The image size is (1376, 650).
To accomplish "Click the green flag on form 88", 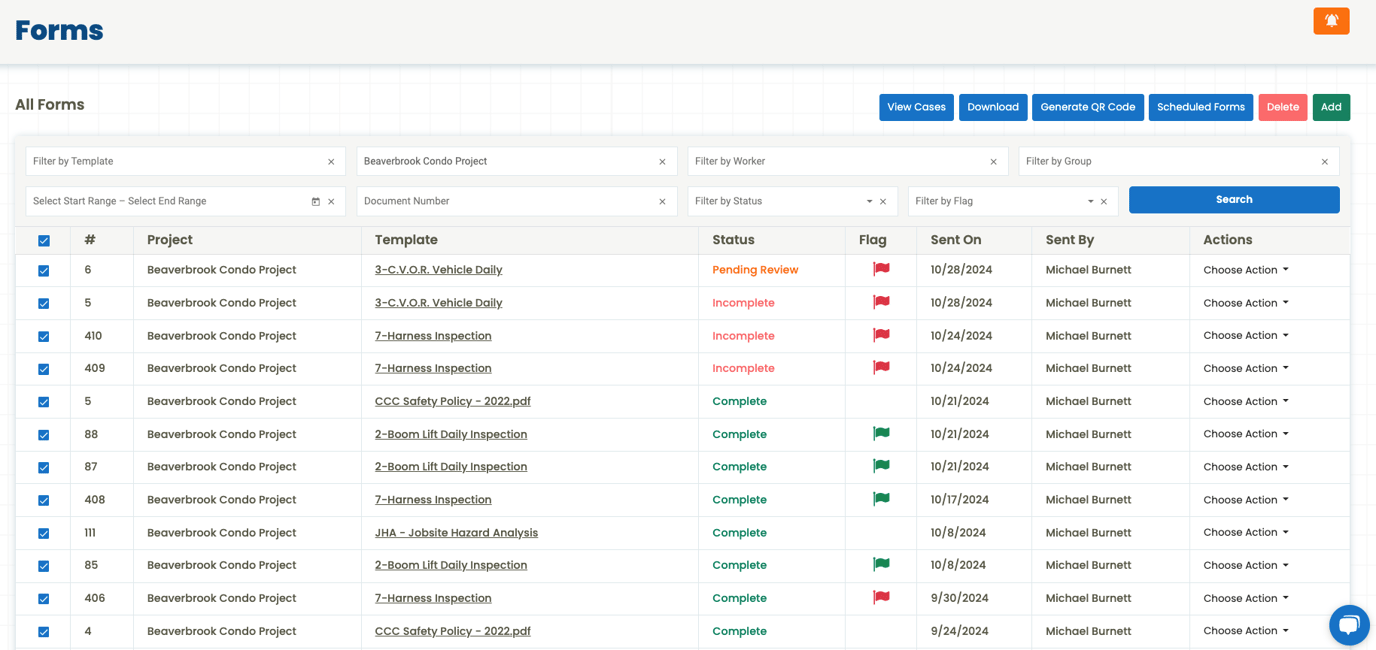I will [x=881, y=434].
